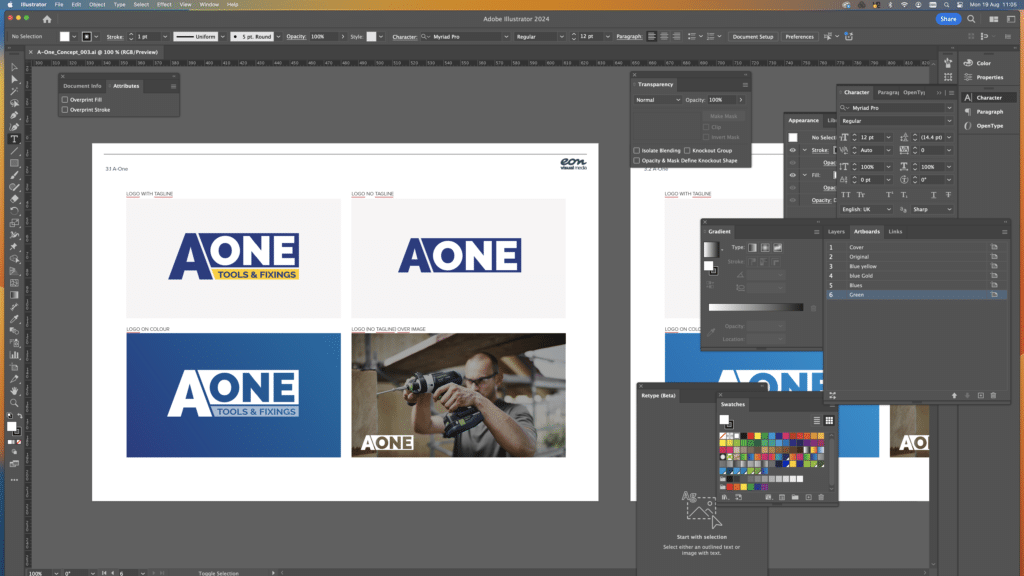This screenshot has height=576, width=1024.
Task: Create new artboard via plus icon in Artboards panel
Action: 980,396
